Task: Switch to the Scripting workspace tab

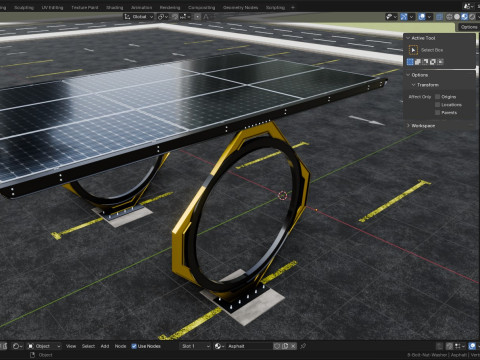Action: pos(275,7)
